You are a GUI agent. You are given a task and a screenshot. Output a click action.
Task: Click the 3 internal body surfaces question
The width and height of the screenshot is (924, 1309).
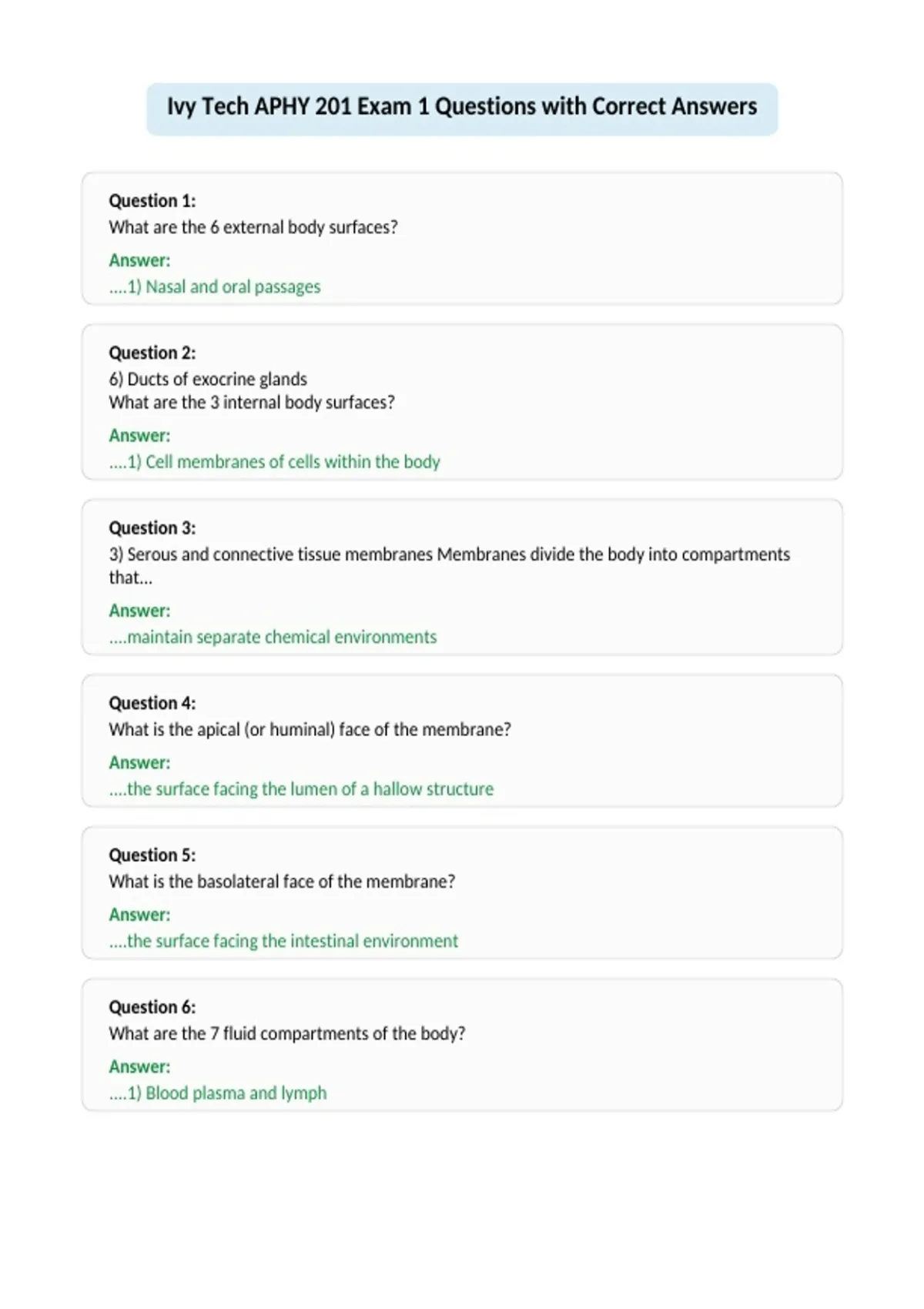(252, 402)
